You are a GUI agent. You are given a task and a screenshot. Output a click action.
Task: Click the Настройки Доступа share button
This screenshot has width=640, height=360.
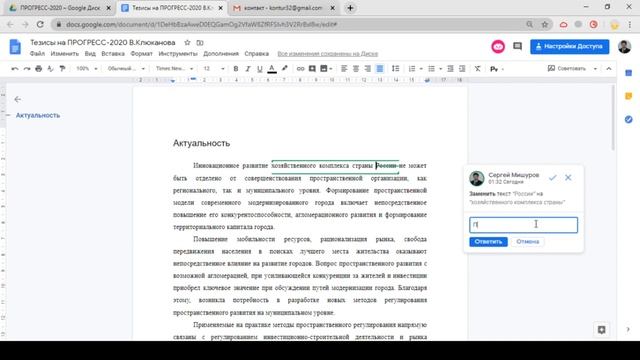tap(569, 47)
